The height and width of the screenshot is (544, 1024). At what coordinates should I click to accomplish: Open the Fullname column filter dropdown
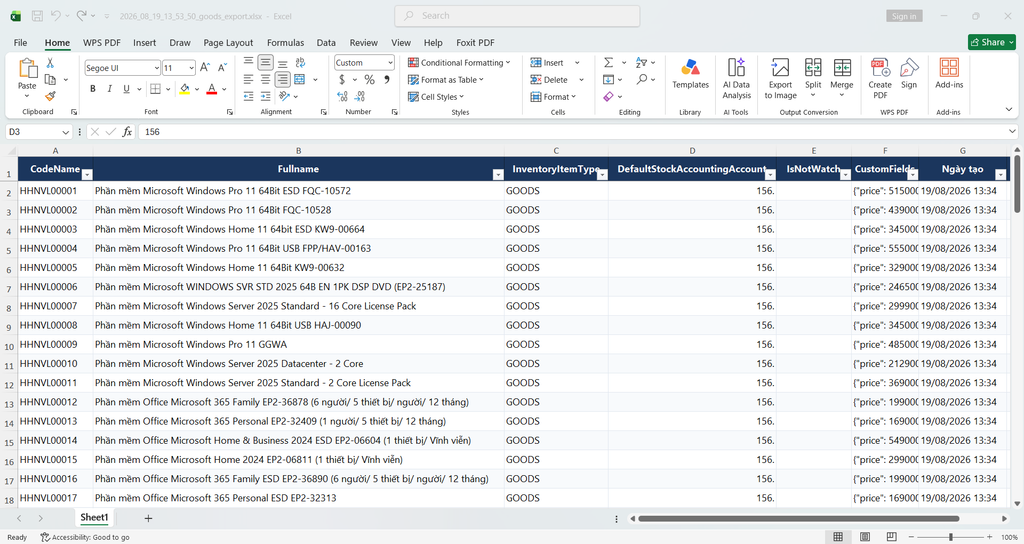click(x=498, y=174)
